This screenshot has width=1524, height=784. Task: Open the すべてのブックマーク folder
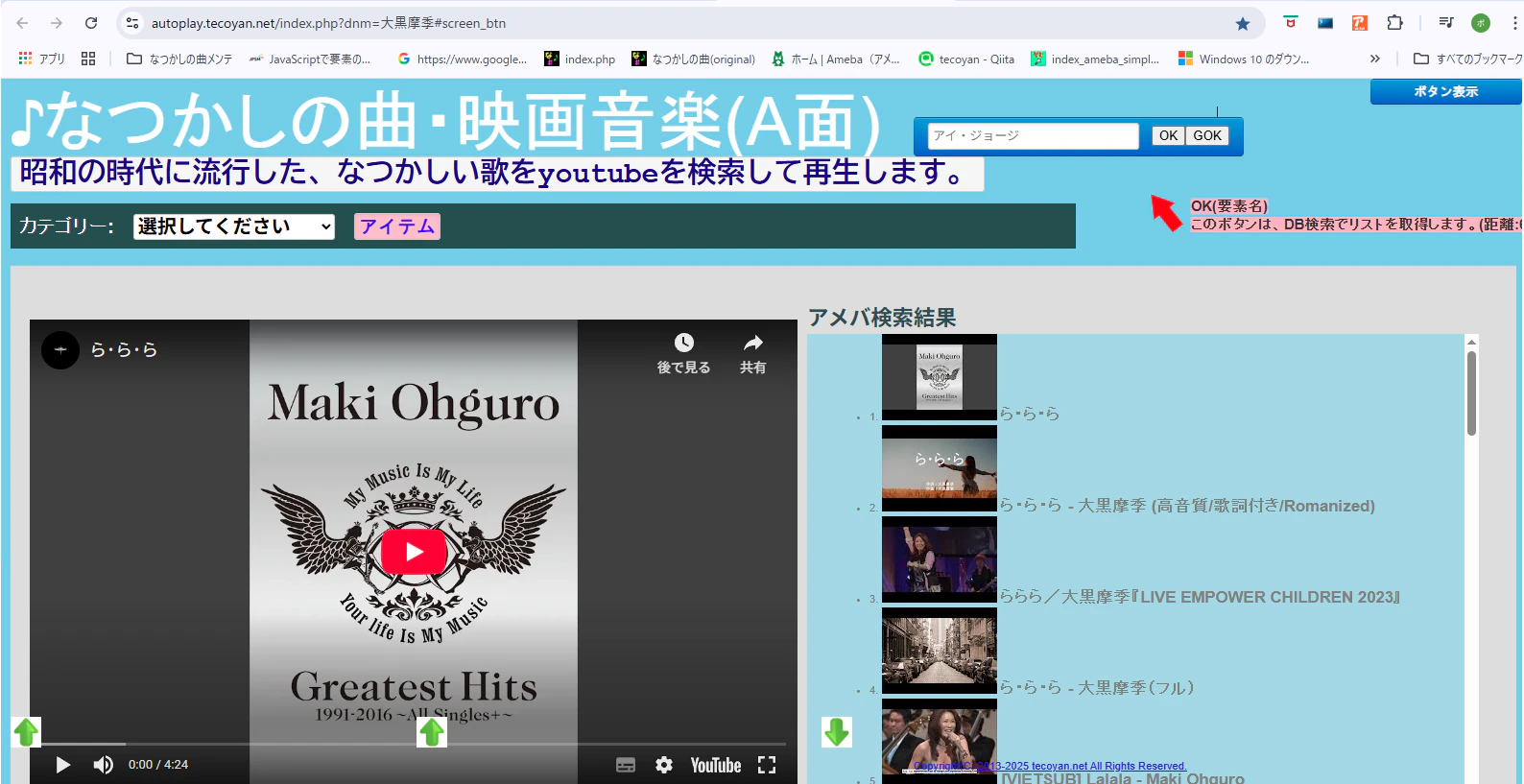pyautogui.click(x=1468, y=59)
